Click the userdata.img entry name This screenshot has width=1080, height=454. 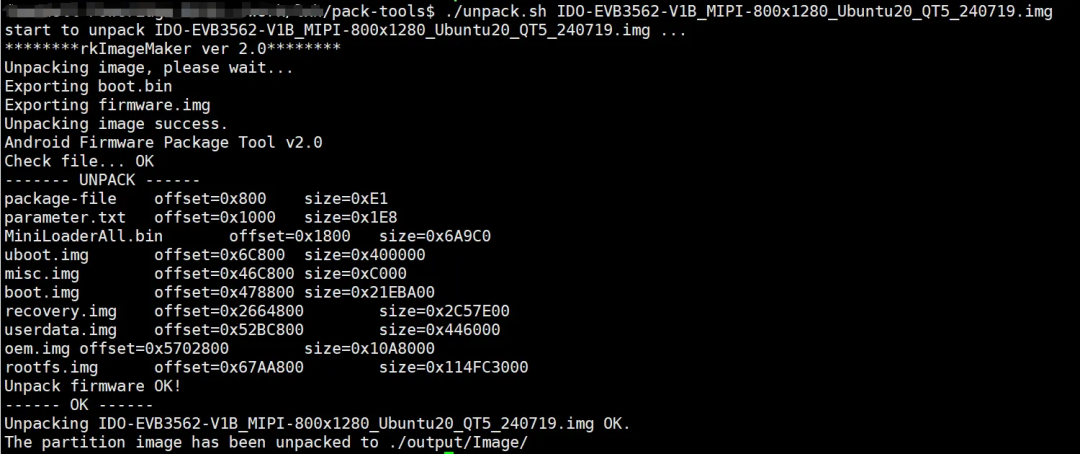click(x=60, y=329)
